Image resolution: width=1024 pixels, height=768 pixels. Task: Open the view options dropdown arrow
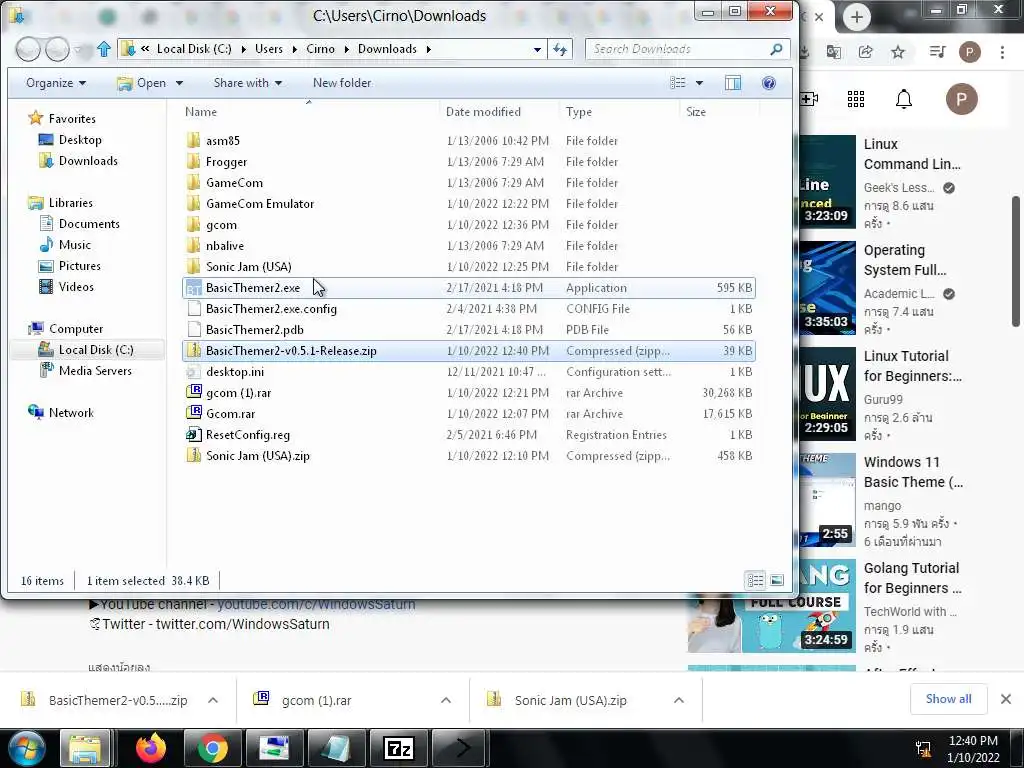click(x=699, y=83)
